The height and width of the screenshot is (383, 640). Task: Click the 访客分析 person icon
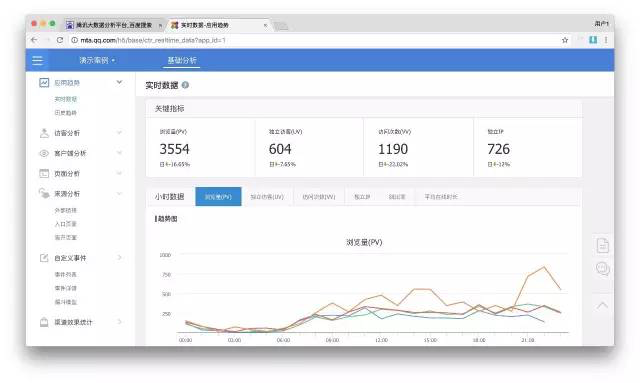coord(44,133)
